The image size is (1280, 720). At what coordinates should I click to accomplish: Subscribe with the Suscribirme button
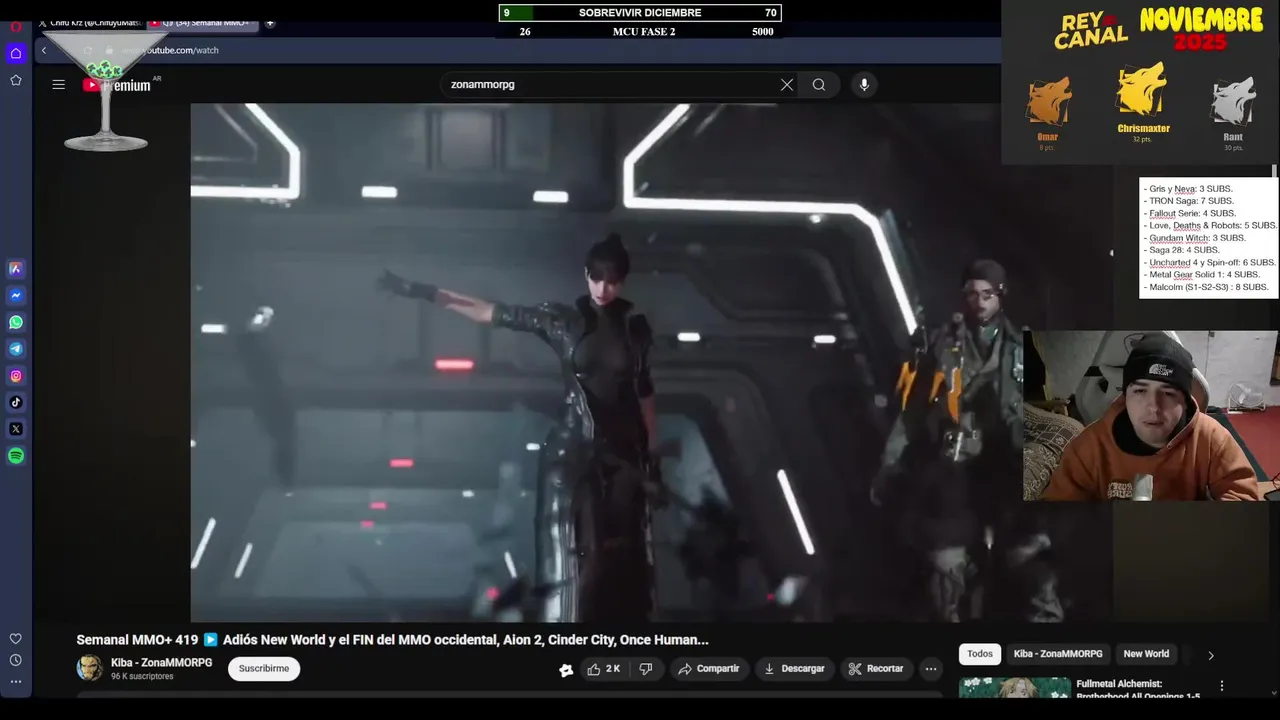[264, 669]
